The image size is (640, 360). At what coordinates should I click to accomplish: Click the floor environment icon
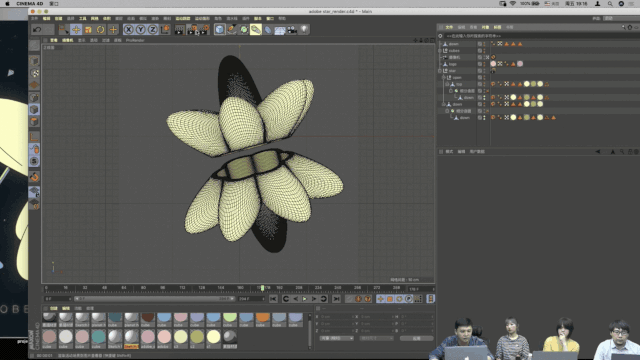(280, 29)
